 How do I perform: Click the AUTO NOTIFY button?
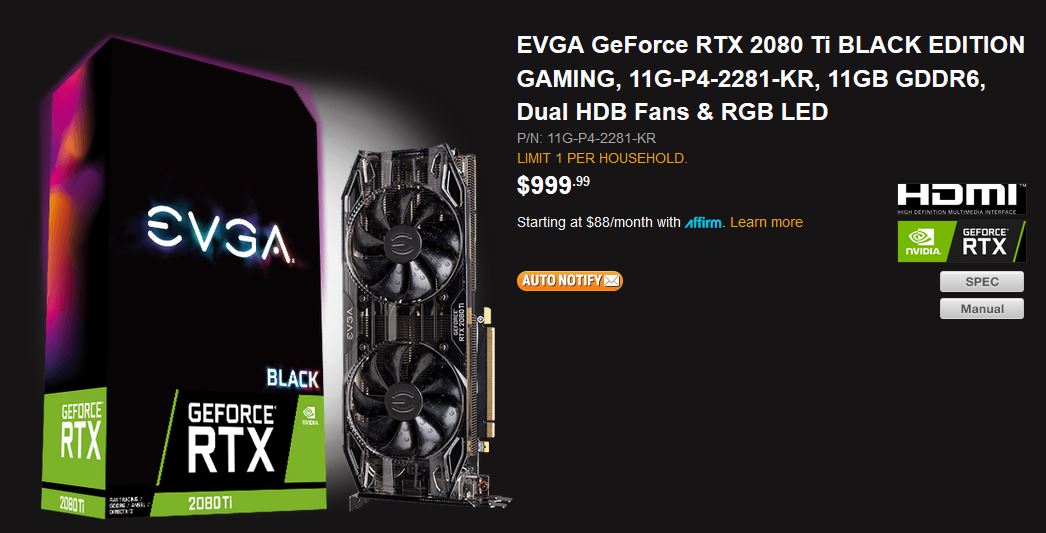569,281
